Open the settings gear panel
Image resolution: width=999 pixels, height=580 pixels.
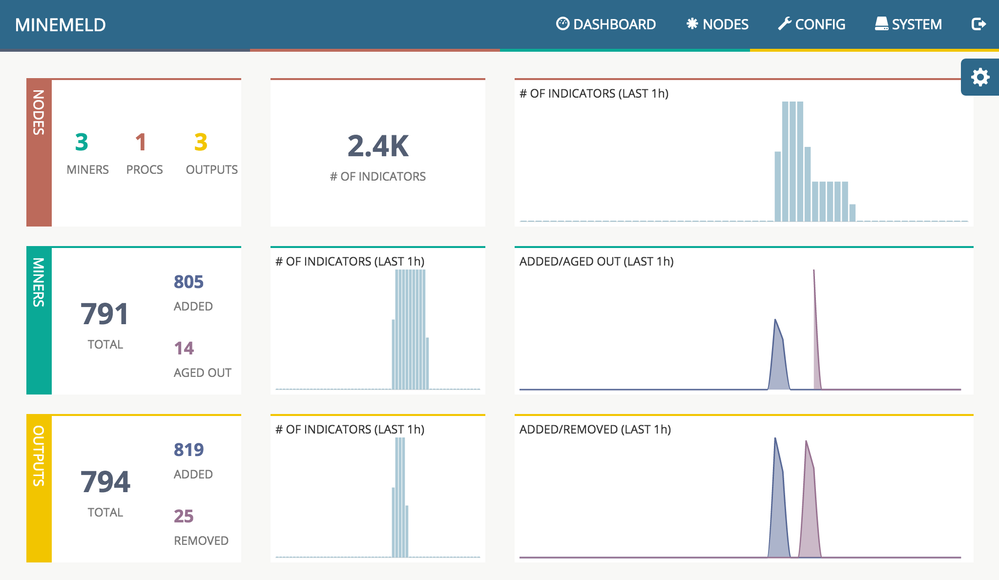click(x=979, y=77)
